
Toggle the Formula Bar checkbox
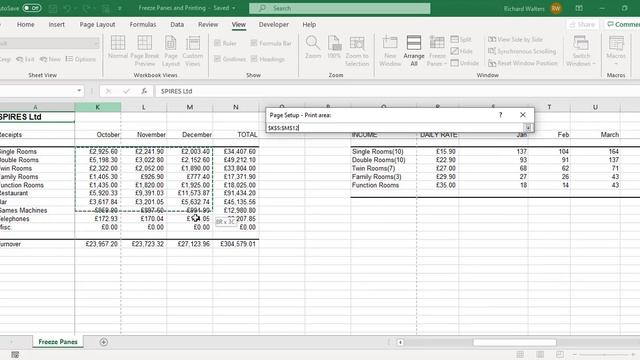click(271, 43)
